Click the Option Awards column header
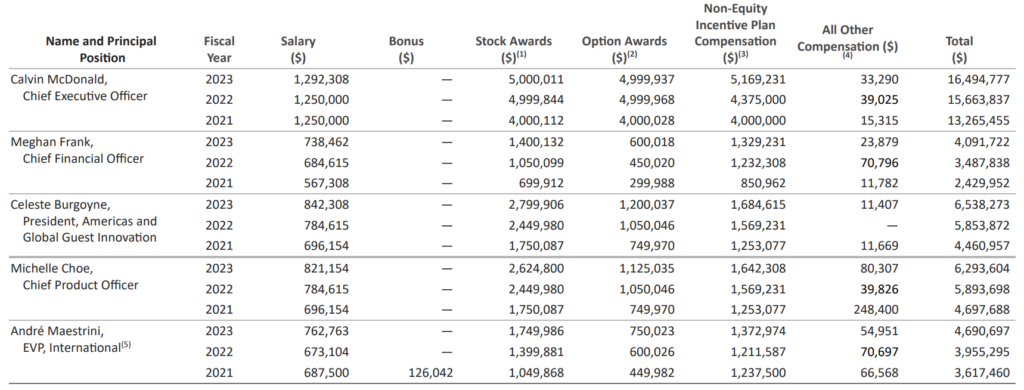Image resolution: width=1024 pixels, height=390 pixels. tap(624, 49)
